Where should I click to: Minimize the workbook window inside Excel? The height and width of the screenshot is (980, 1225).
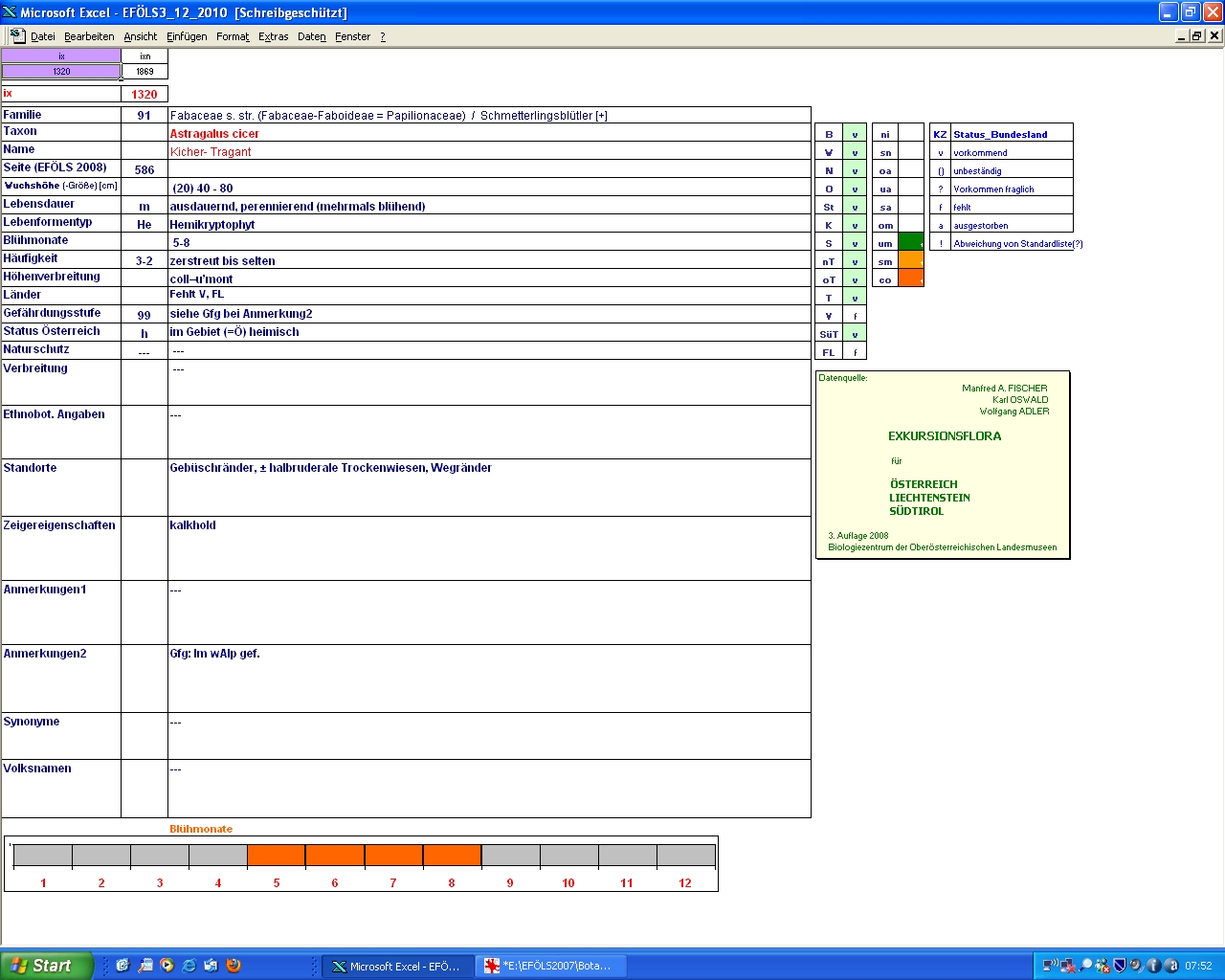coord(1182,35)
